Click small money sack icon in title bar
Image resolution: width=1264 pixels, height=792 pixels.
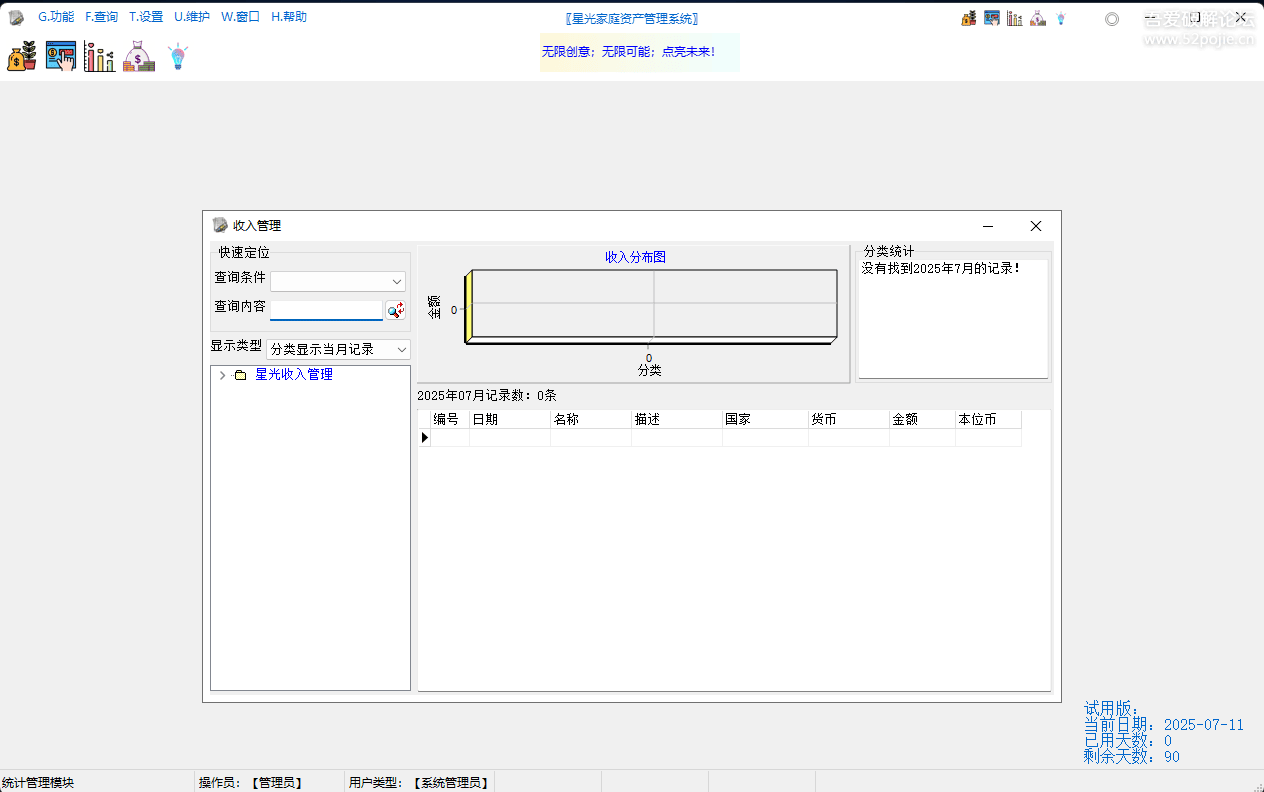click(1038, 18)
